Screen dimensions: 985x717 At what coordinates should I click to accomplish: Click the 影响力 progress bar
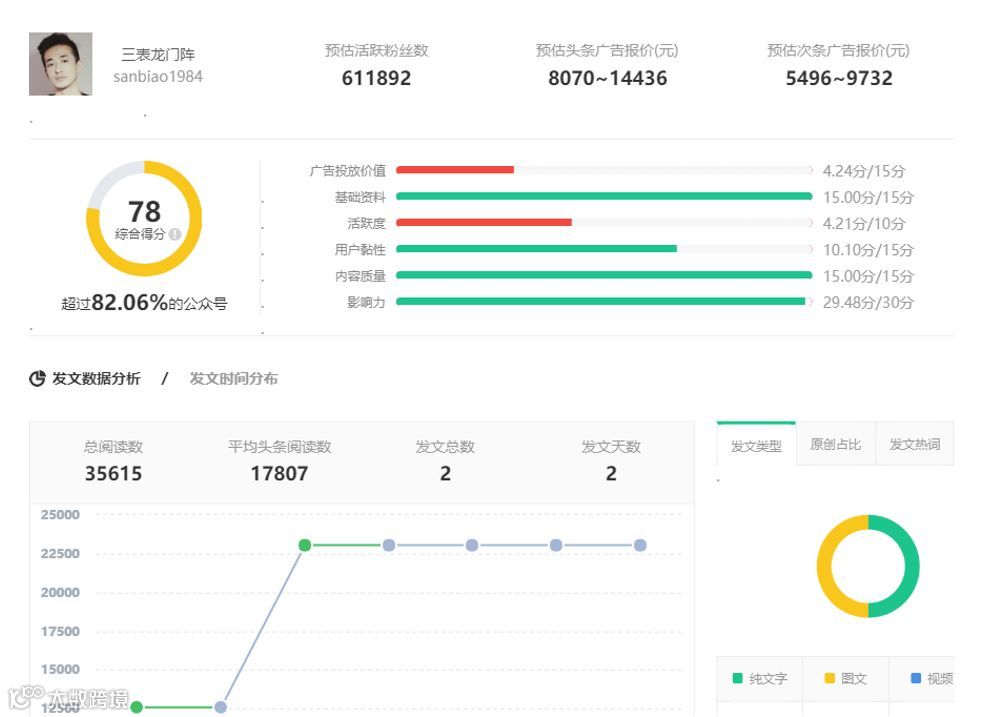(x=601, y=302)
